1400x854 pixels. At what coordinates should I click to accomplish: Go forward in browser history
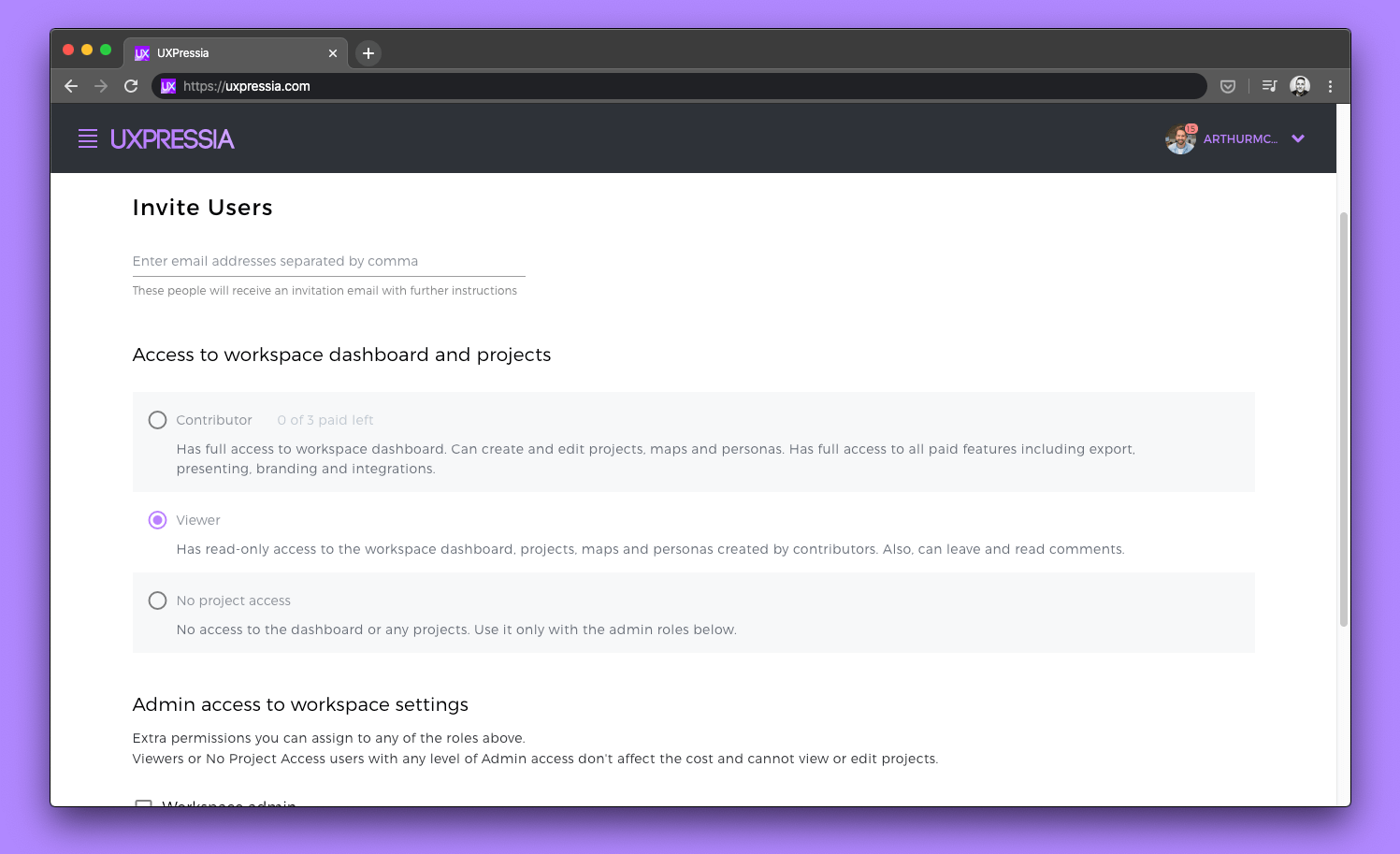click(x=101, y=86)
